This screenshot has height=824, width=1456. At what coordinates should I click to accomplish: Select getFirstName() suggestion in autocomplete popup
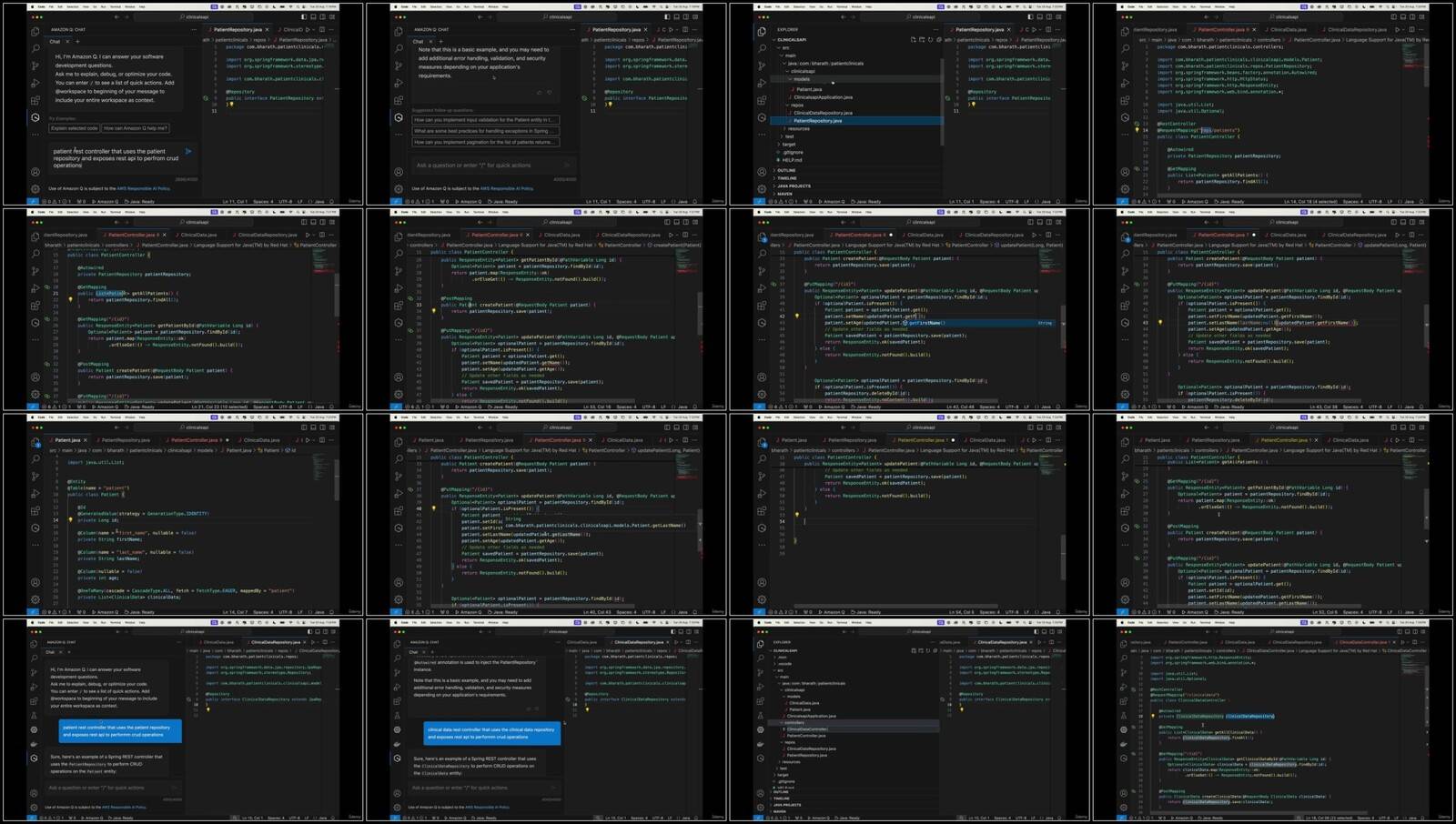tap(979, 323)
